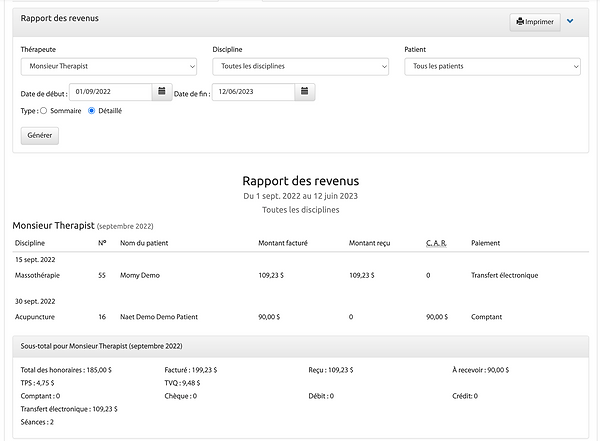Click patient name Naet Demo Demo Patient
The image size is (600, 441).
pyautogui.click(x=159, y=317)
